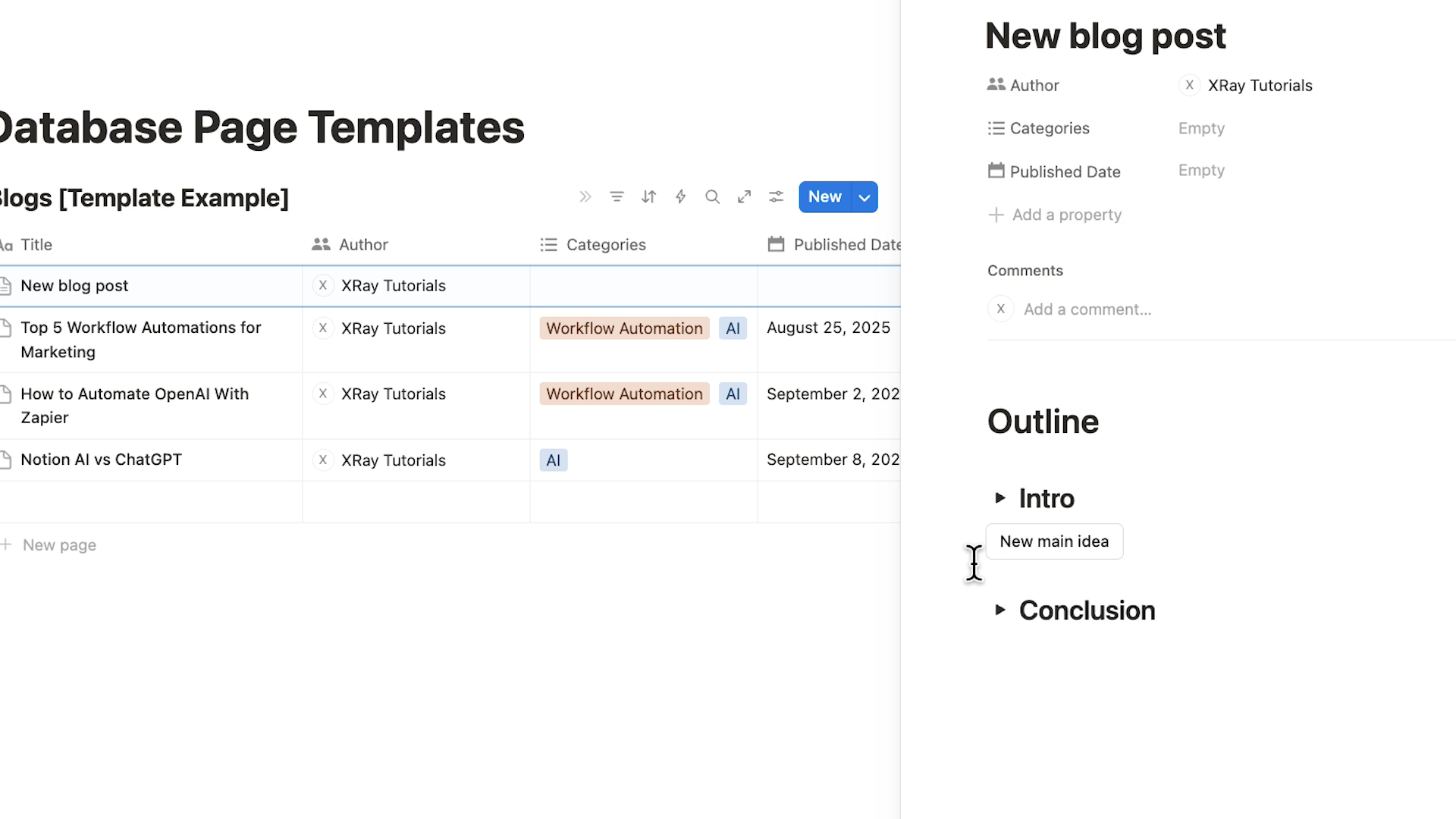Open the full-page expand arrows icon
The height and width of the screenshot is (819, 1456).
click(x=744, y=197)
